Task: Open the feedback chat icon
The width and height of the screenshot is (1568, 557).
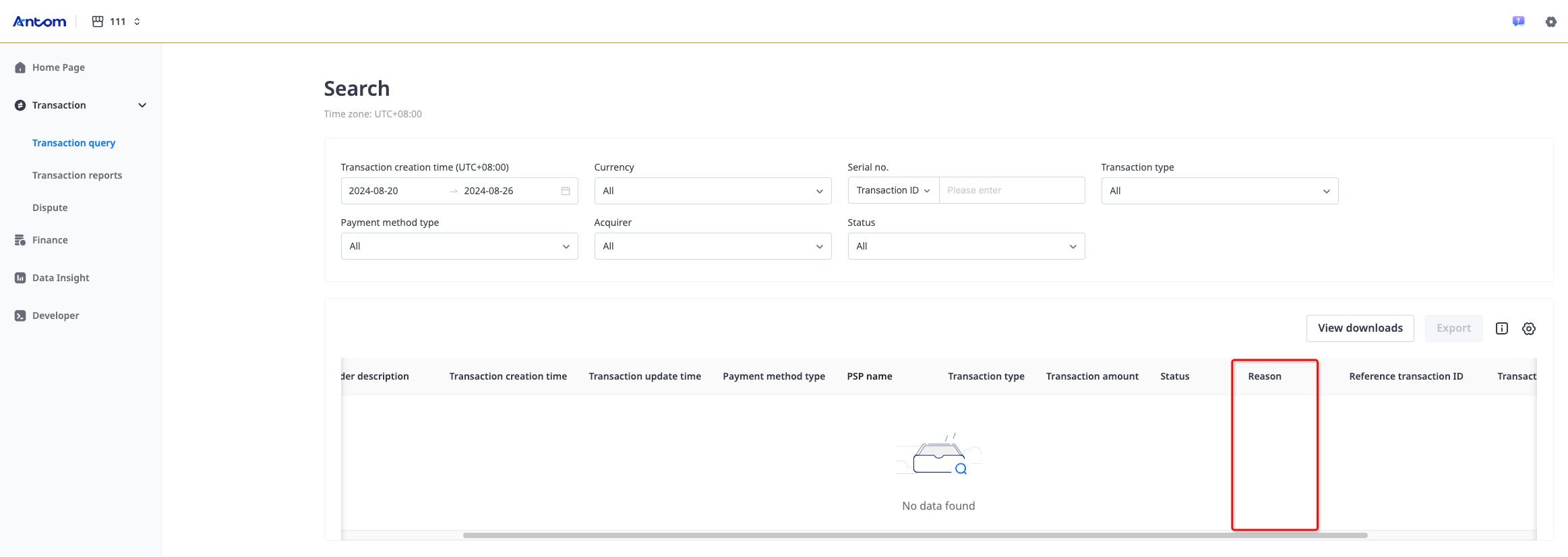Action: 1518,22
